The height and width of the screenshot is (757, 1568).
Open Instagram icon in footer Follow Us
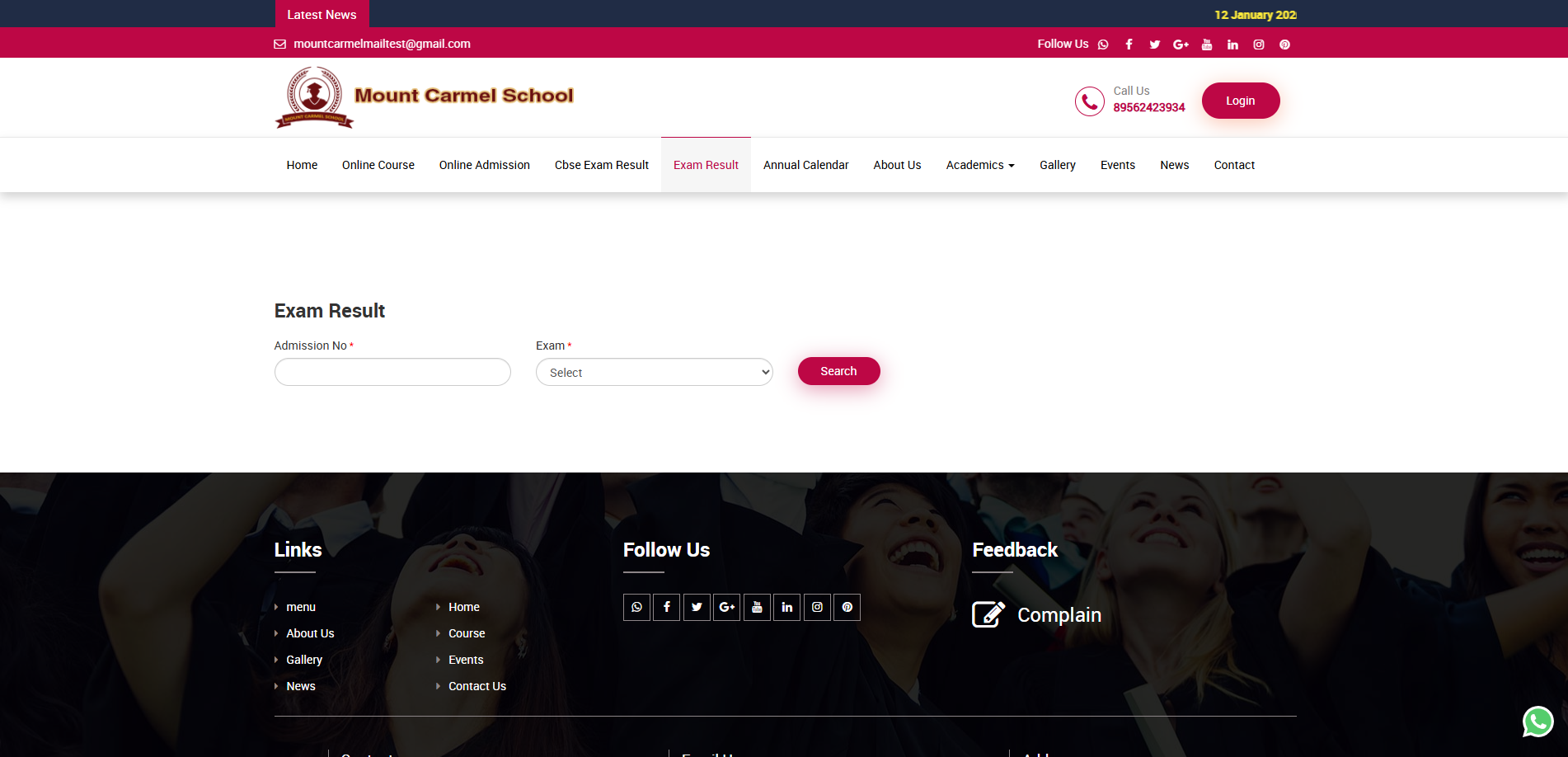pyautogui.click(x=817, y=608)
